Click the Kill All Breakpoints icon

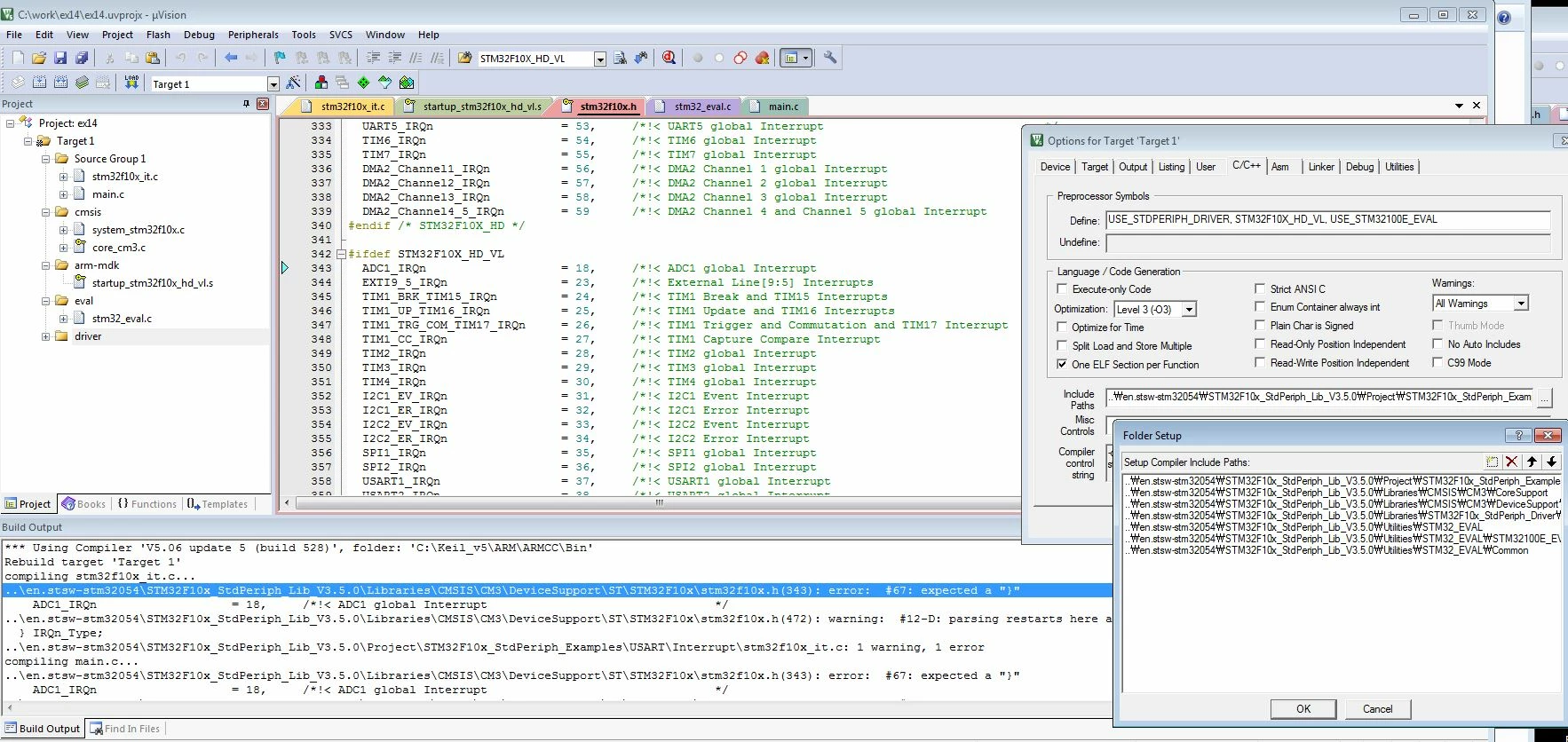tap(762, 58)
